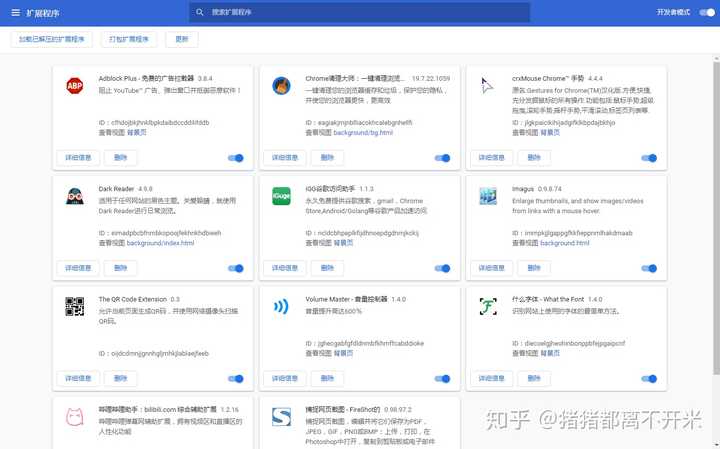Turn off the Dark Reader toggle
Viewport: 720px width, 449px height.
[x=236, y=268]
